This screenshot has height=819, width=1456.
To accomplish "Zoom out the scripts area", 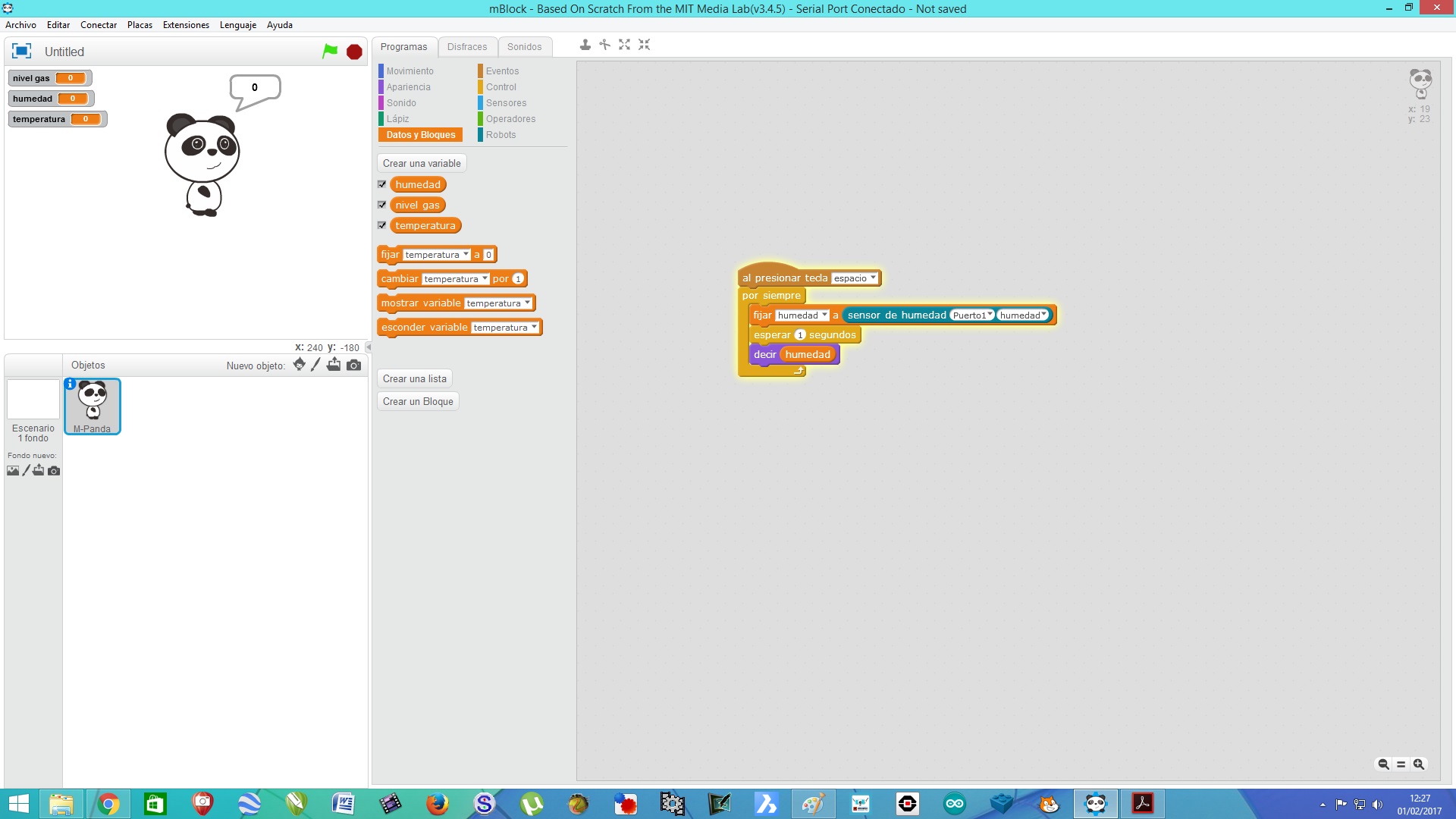I will (x=1383, y=764).
